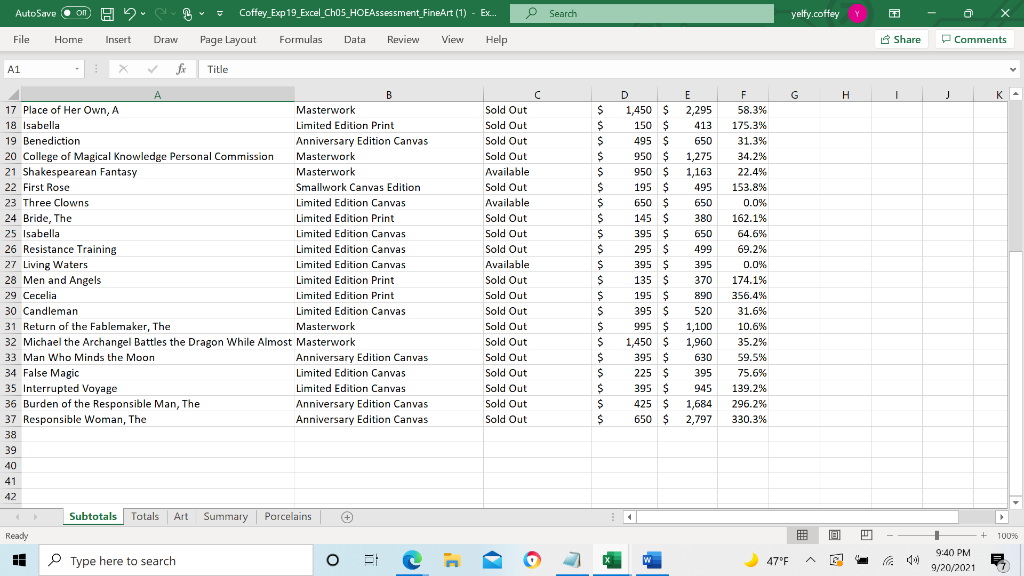Image resolution: width=1024 pixels, height=576 pixels.
Task: Toggle the AutoSave switch
Action: point(74,13)
